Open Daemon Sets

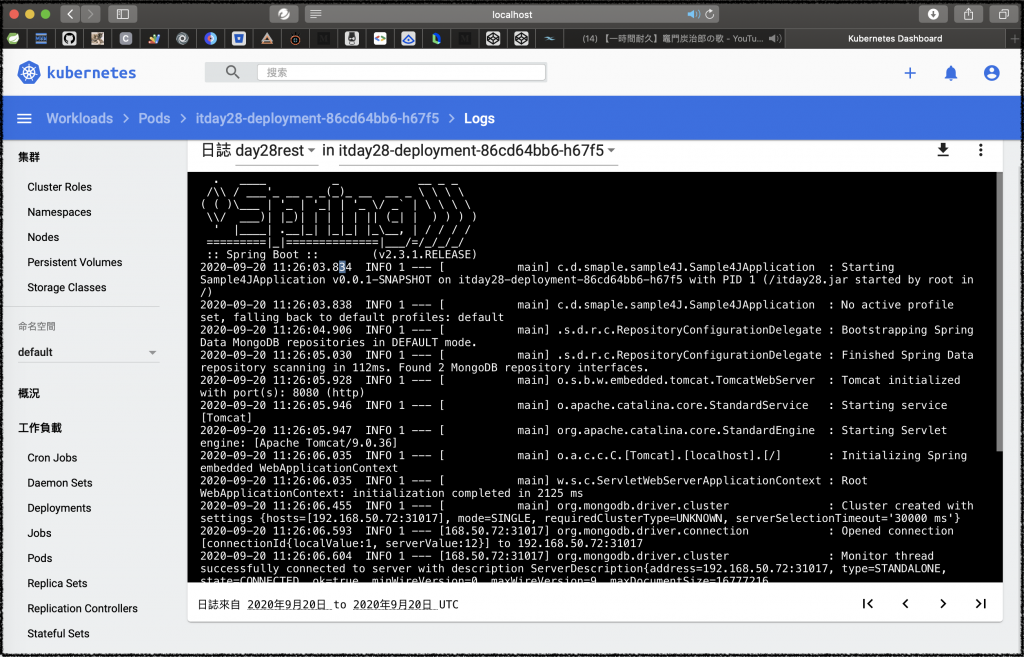[59, 483]
